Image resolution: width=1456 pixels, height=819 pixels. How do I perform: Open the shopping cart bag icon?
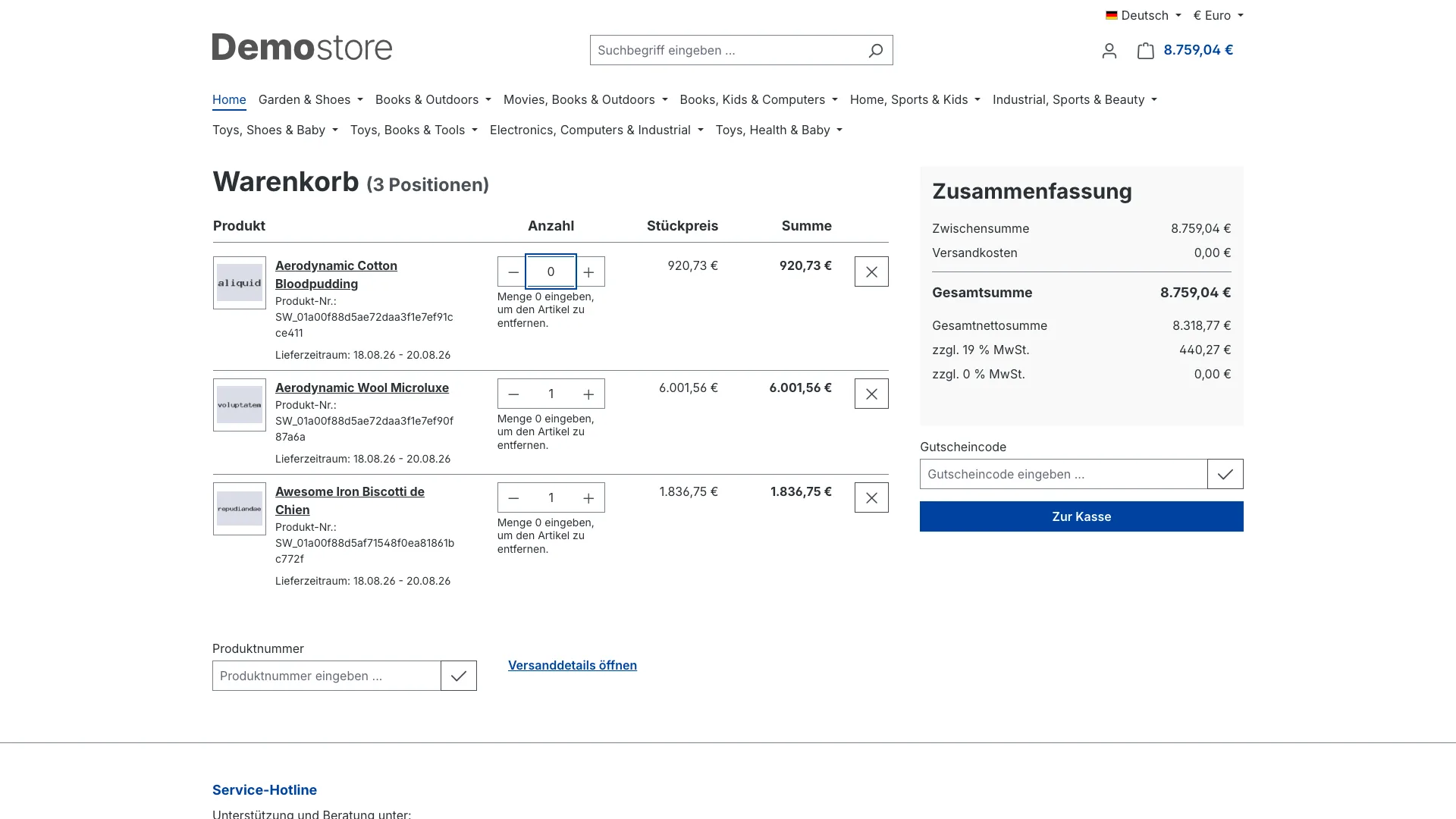coord(1145,50)
